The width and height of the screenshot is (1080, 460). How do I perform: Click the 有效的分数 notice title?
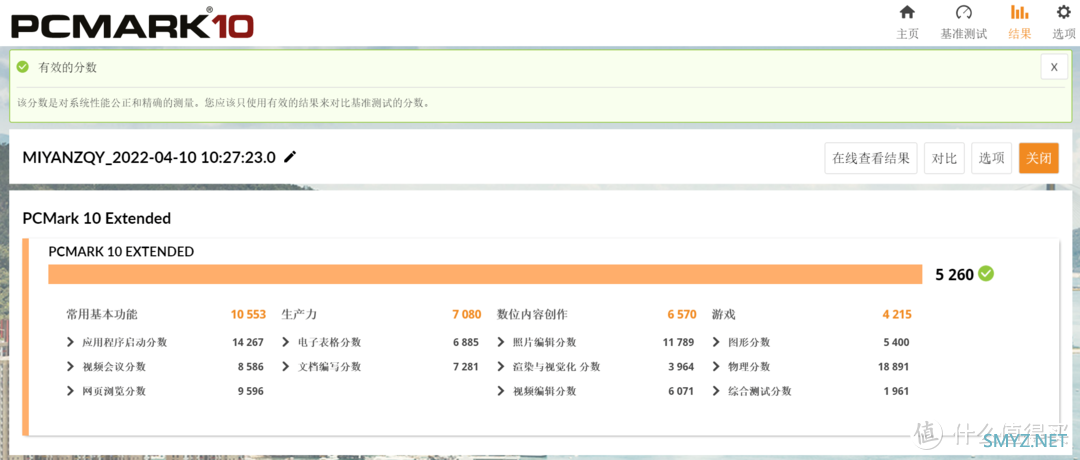click(x=68, y=67)
